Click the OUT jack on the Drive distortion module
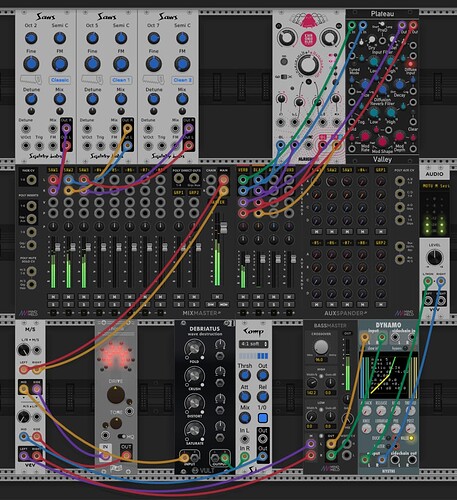457x500 pixels. [x=126, y=456]
